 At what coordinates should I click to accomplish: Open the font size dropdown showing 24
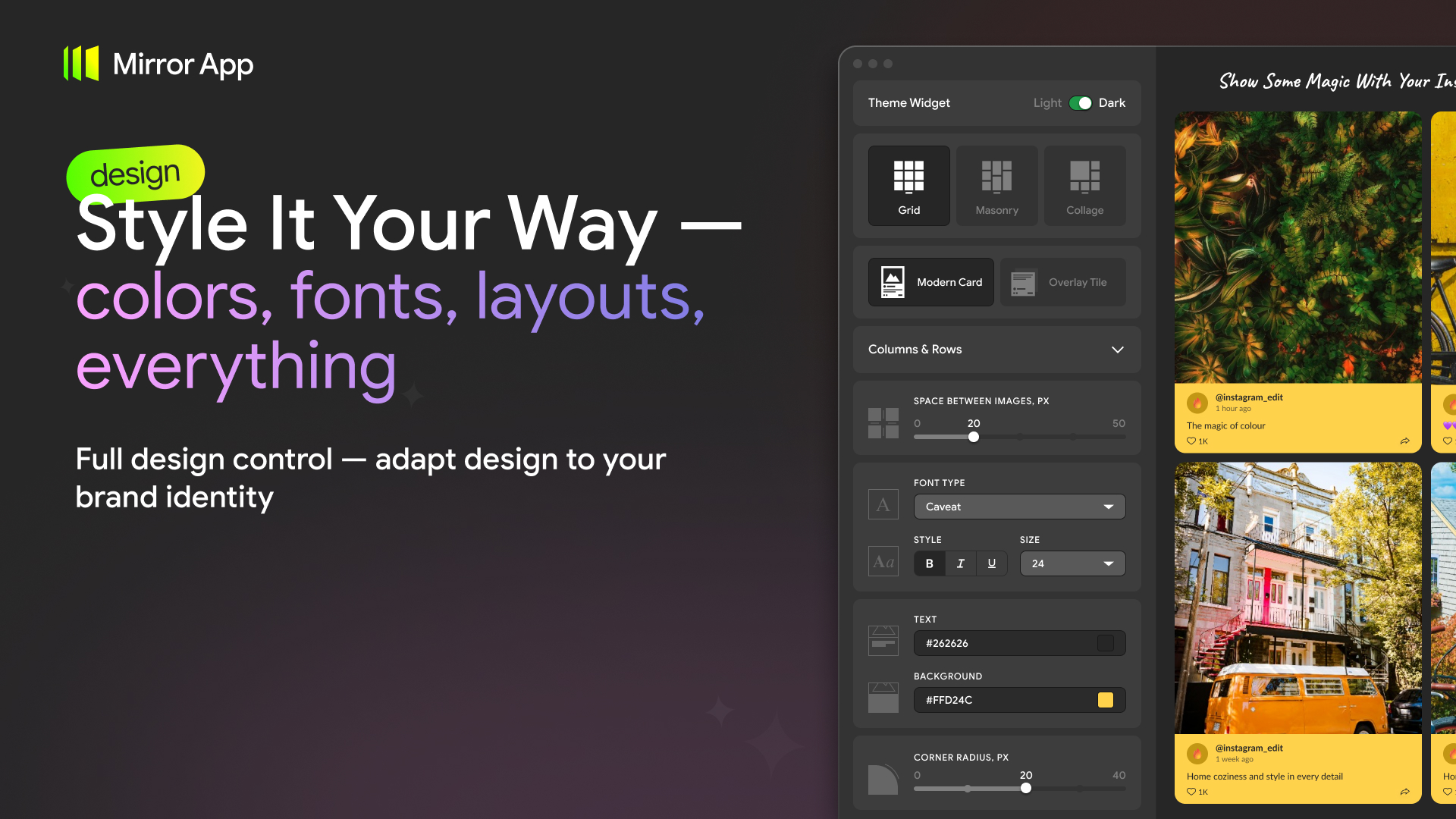coord(1072,563)
